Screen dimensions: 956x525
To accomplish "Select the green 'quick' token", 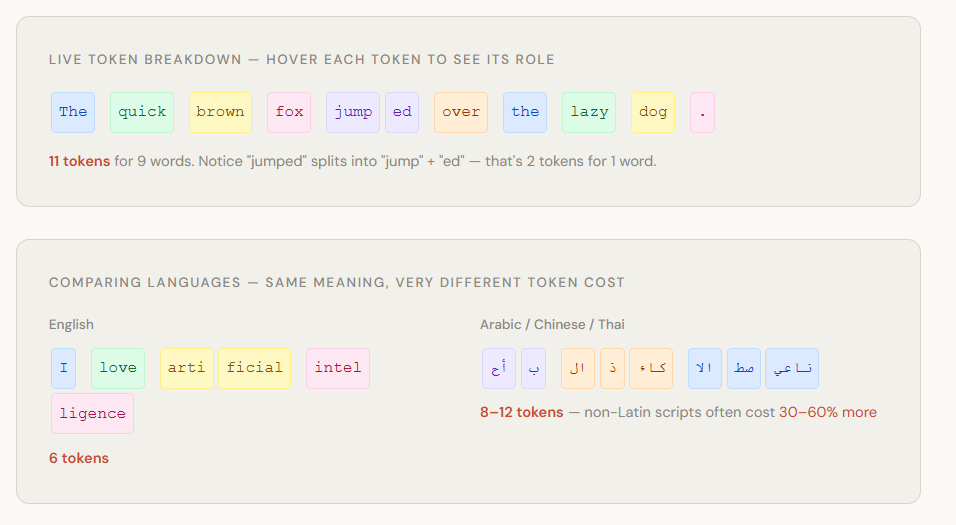I will point(142,112).
